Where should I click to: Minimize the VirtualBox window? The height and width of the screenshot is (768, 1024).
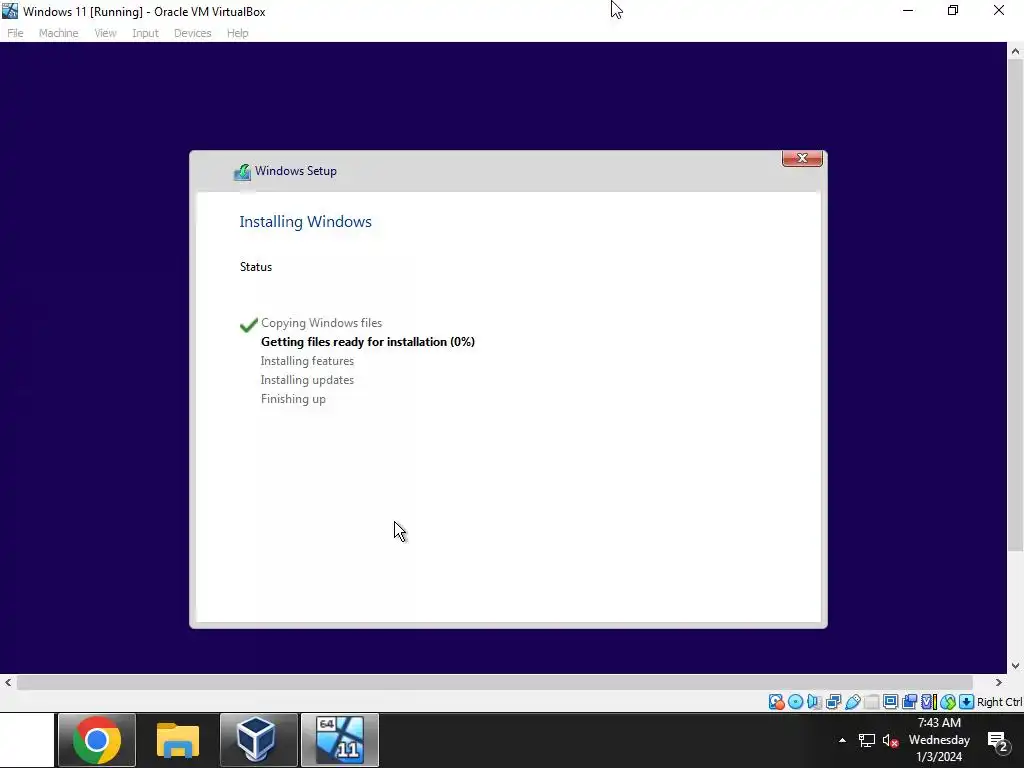[908, 10]
